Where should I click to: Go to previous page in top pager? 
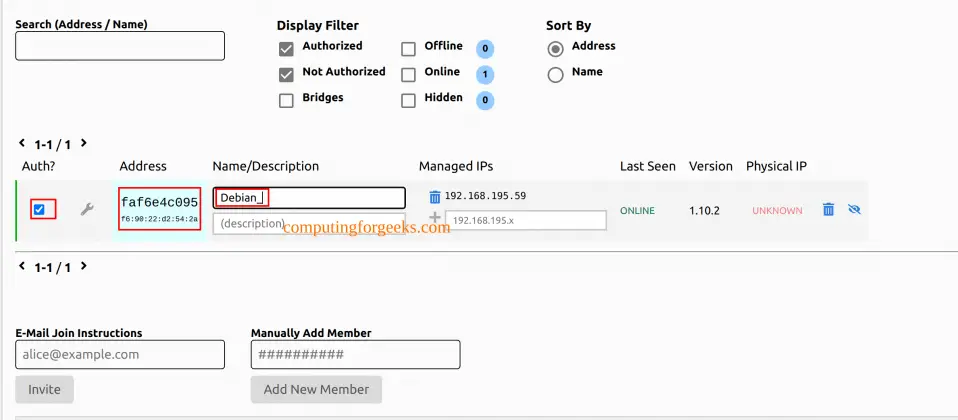pos(22,143)
